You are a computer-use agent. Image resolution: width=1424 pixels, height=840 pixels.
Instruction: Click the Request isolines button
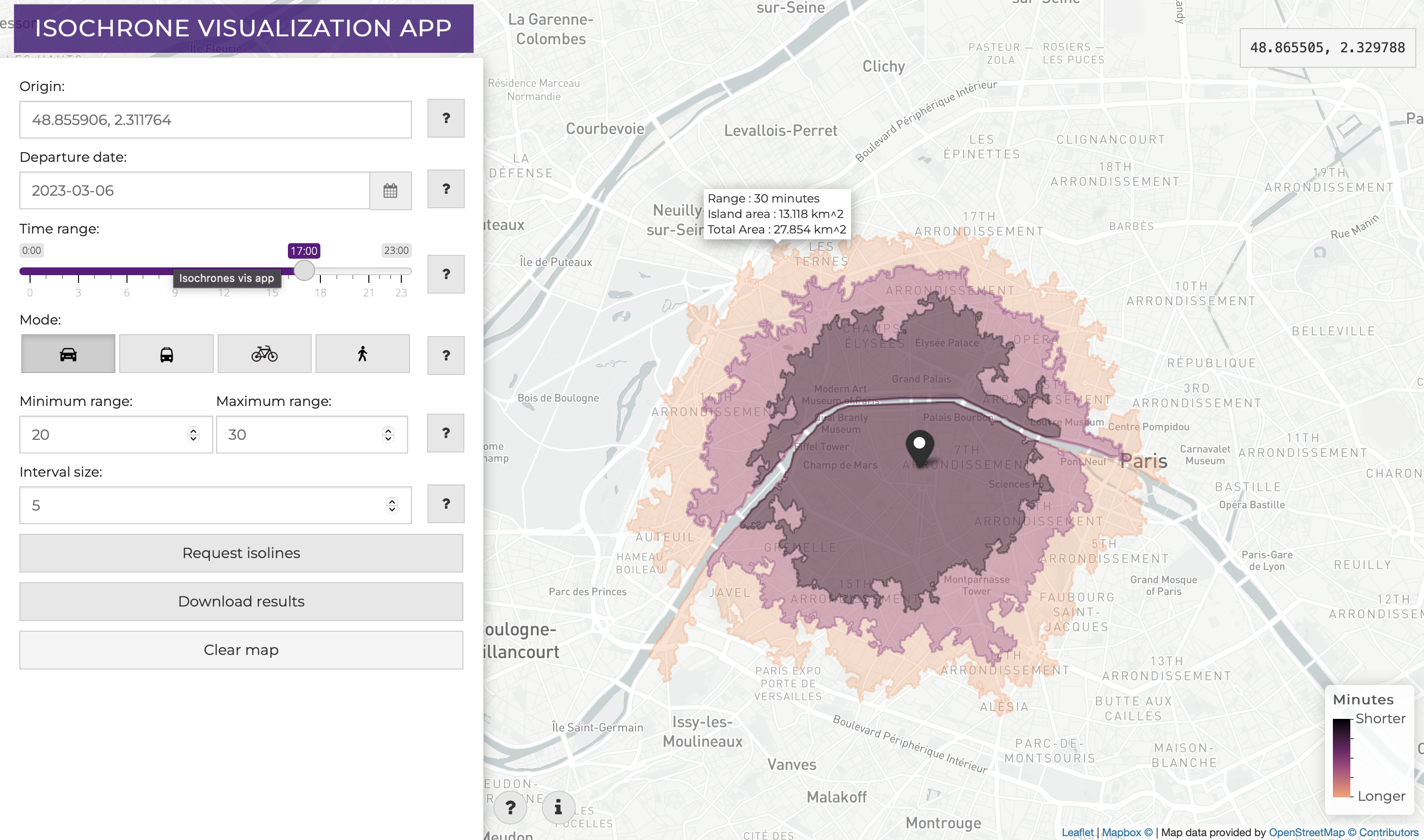click(241, 553)
